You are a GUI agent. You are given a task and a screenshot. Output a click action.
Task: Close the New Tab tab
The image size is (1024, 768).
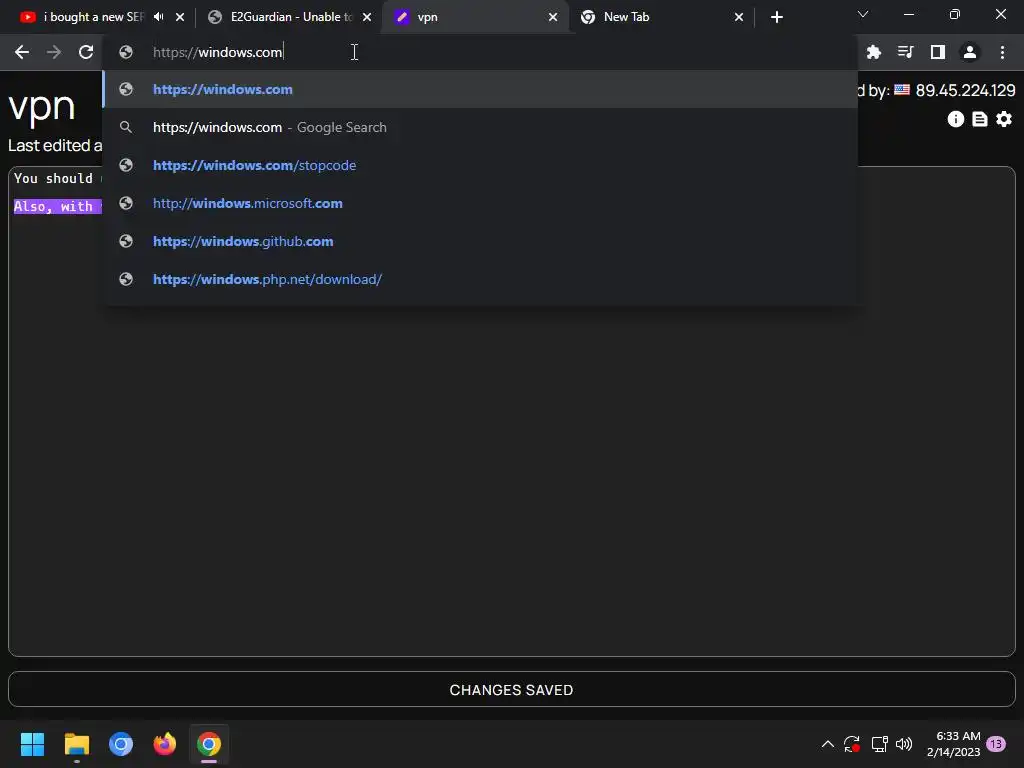(739, 17)
